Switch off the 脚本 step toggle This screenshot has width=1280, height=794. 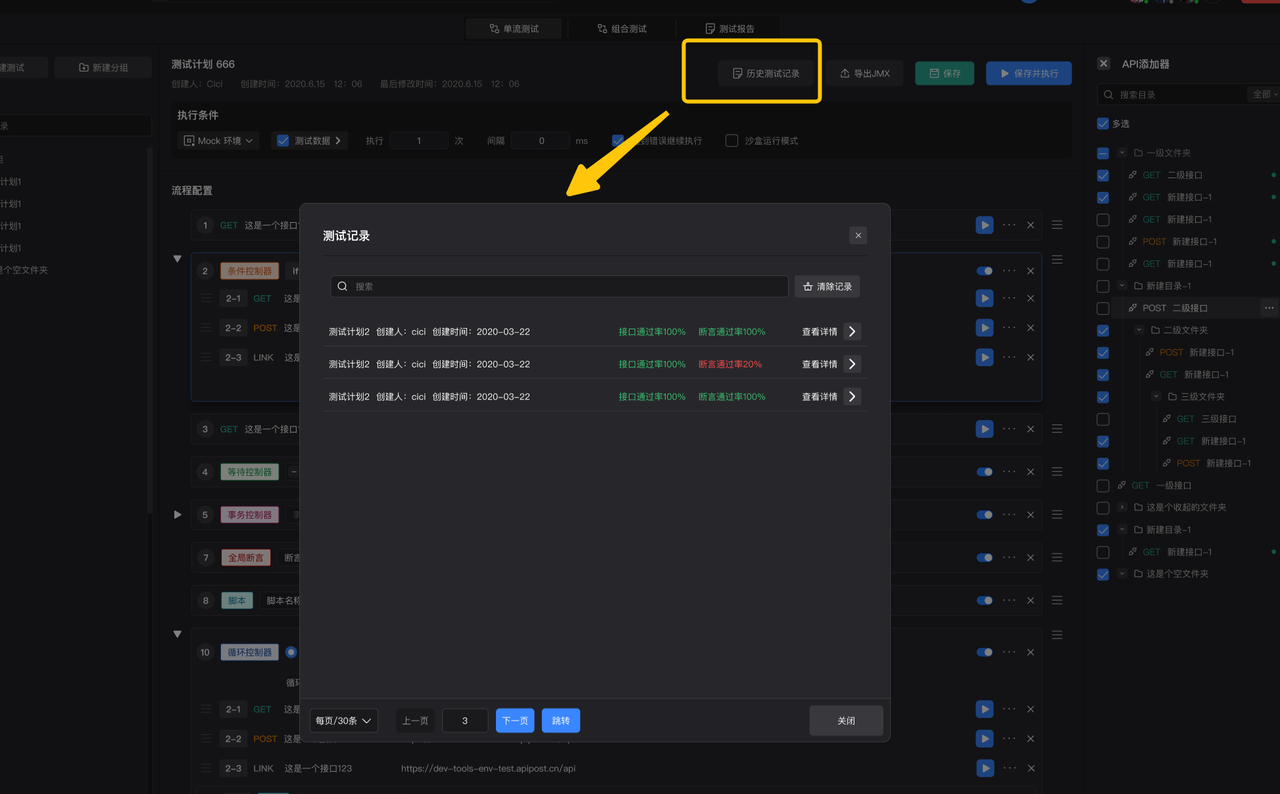point(985,601)
